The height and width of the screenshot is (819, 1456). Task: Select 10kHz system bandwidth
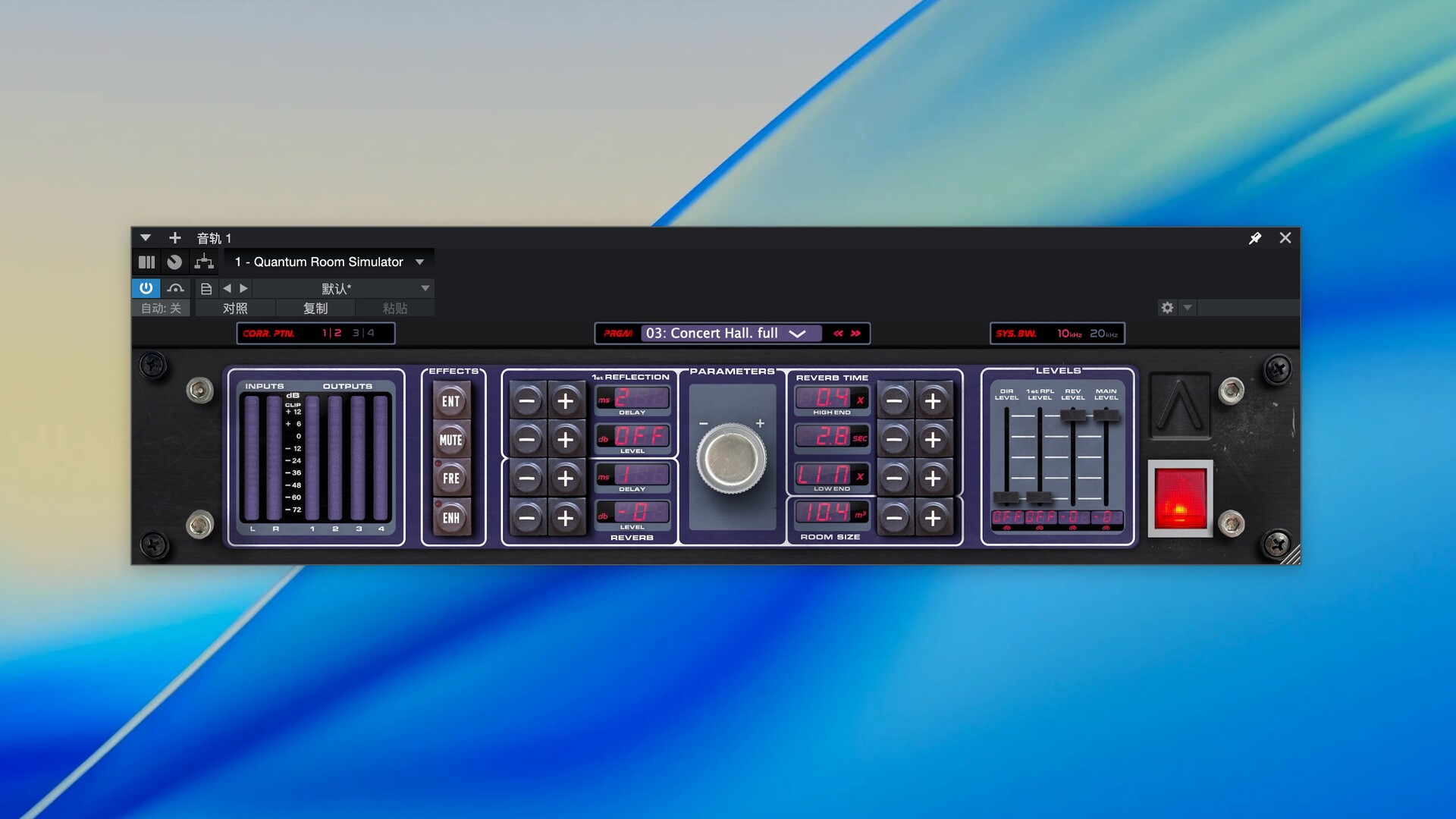click(x=1069, y=334)
